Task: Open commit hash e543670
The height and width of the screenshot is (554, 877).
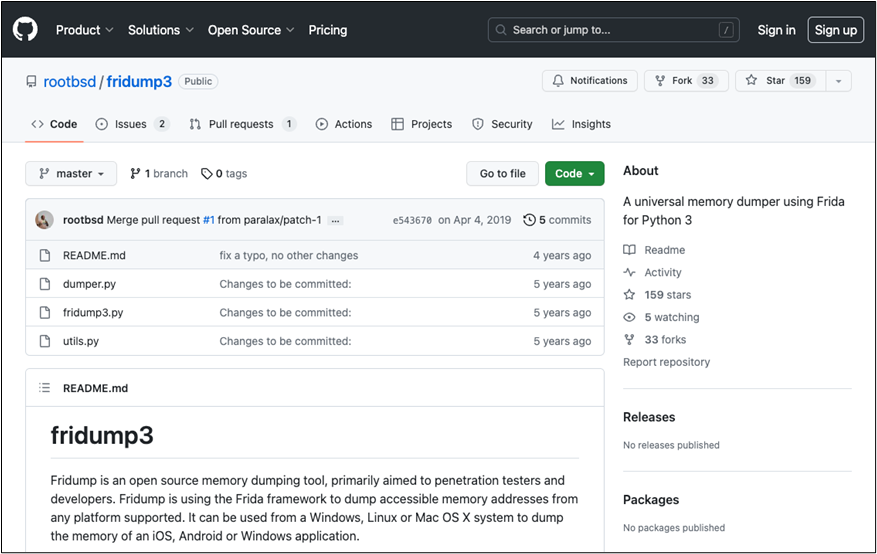Action: 412,220
